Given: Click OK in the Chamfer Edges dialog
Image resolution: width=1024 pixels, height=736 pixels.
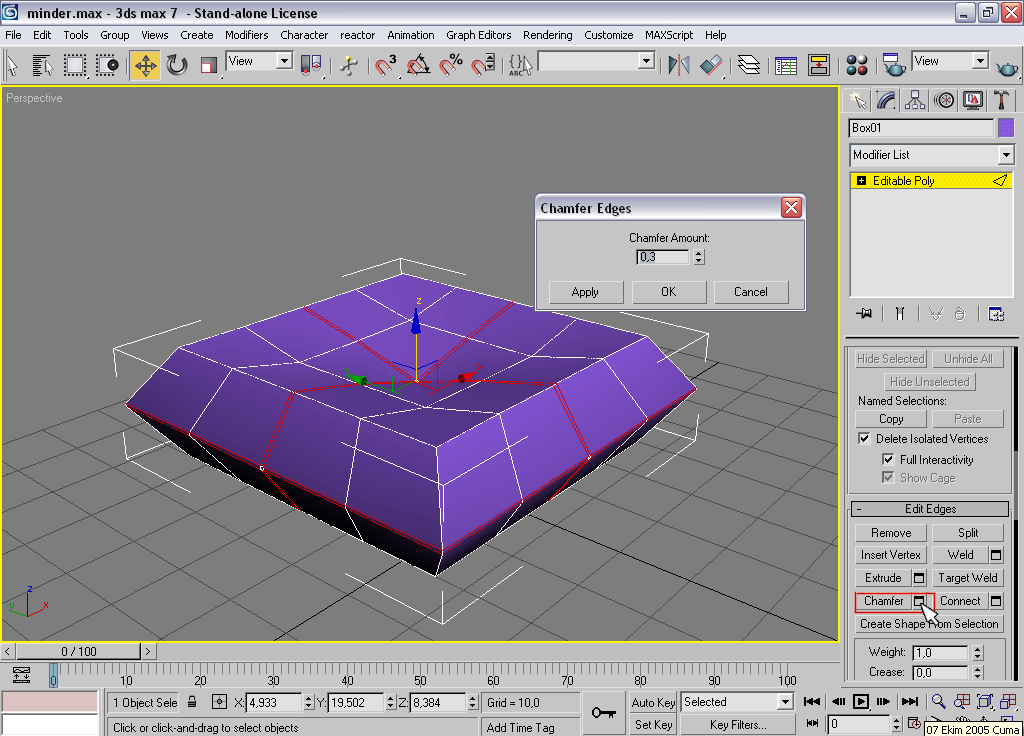Looking at the screenshot, I should [668, 292].
